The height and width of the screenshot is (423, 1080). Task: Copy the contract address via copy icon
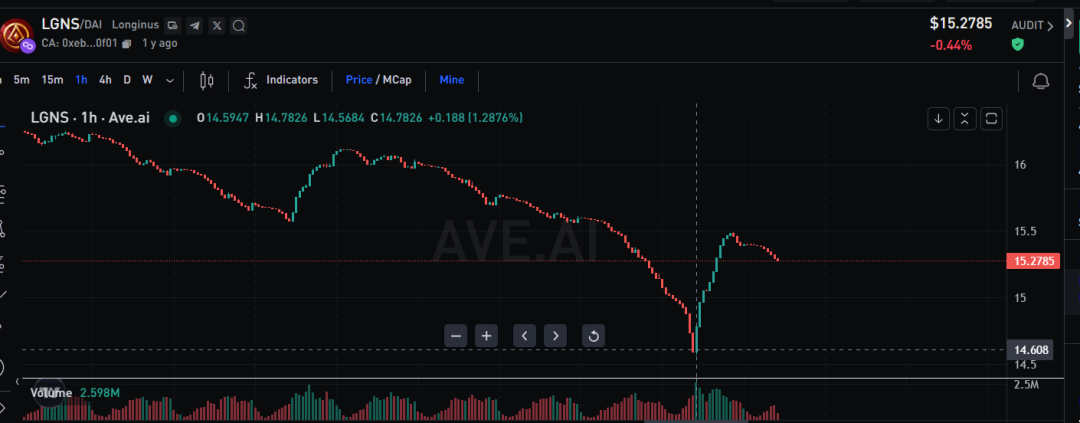[127, 44]
